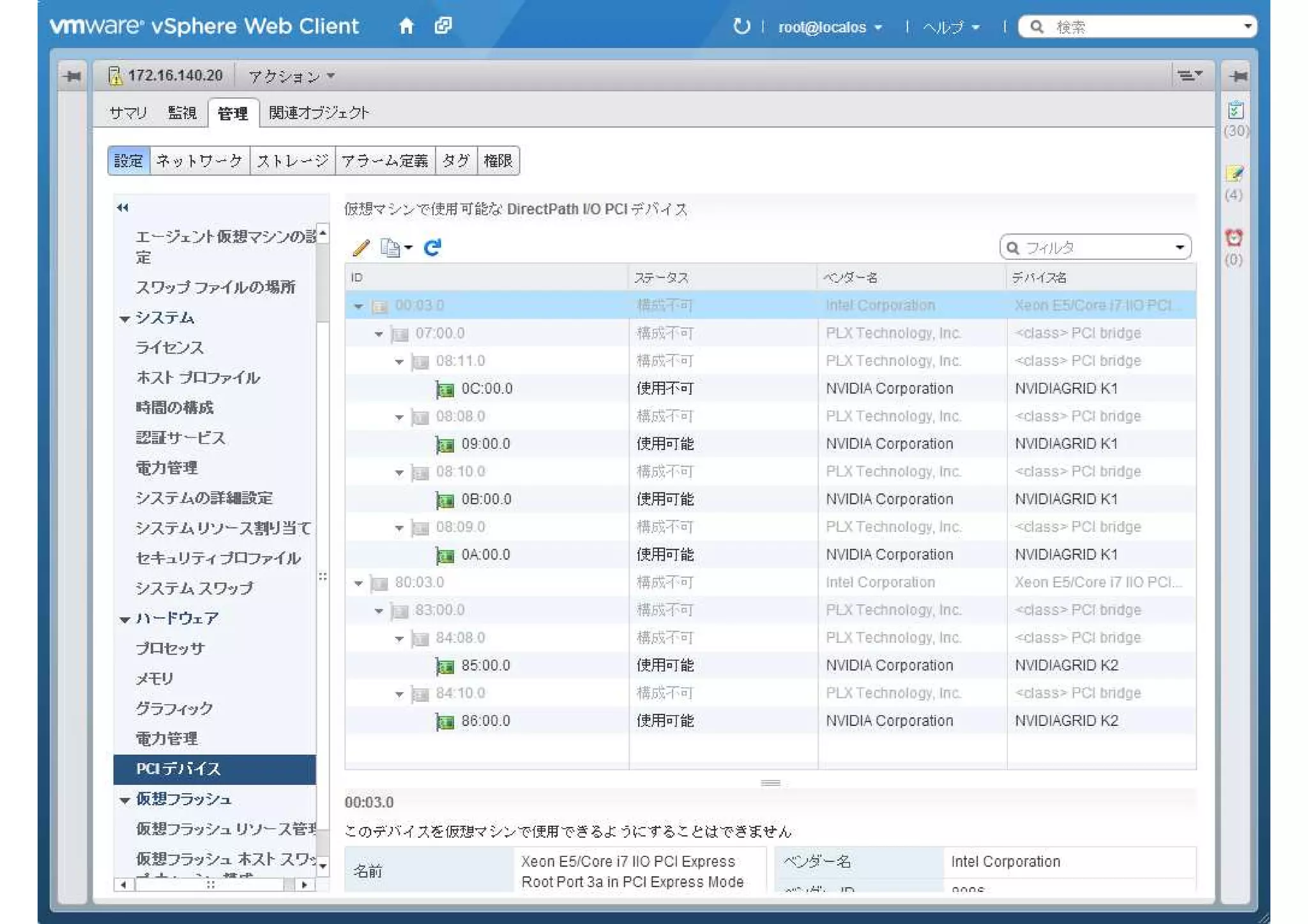This screenshot has height=924, width=1308.
Task: Click the left panel pin icon
Action: (72, 77)
